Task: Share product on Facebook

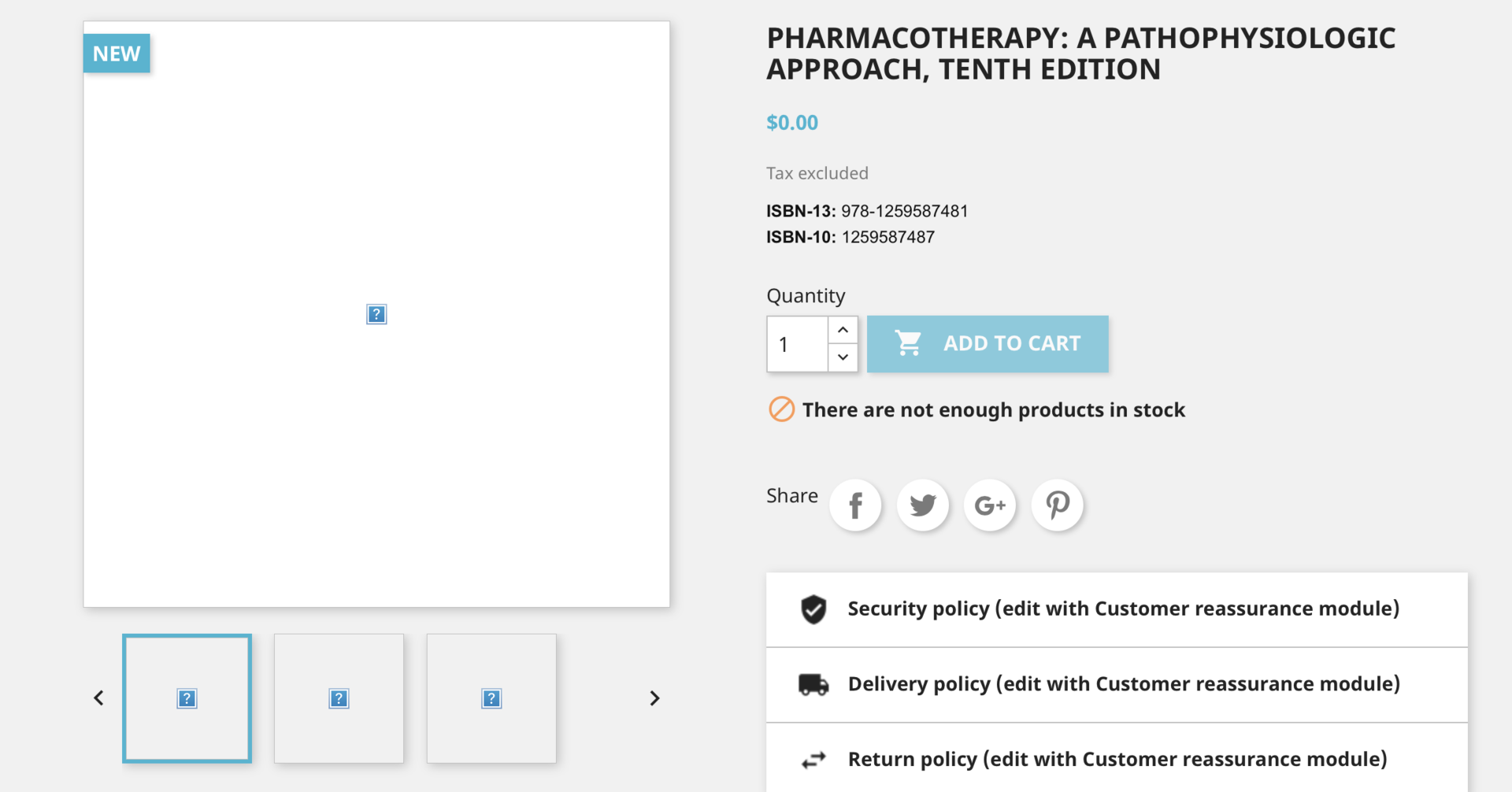Action: (855, 505)
